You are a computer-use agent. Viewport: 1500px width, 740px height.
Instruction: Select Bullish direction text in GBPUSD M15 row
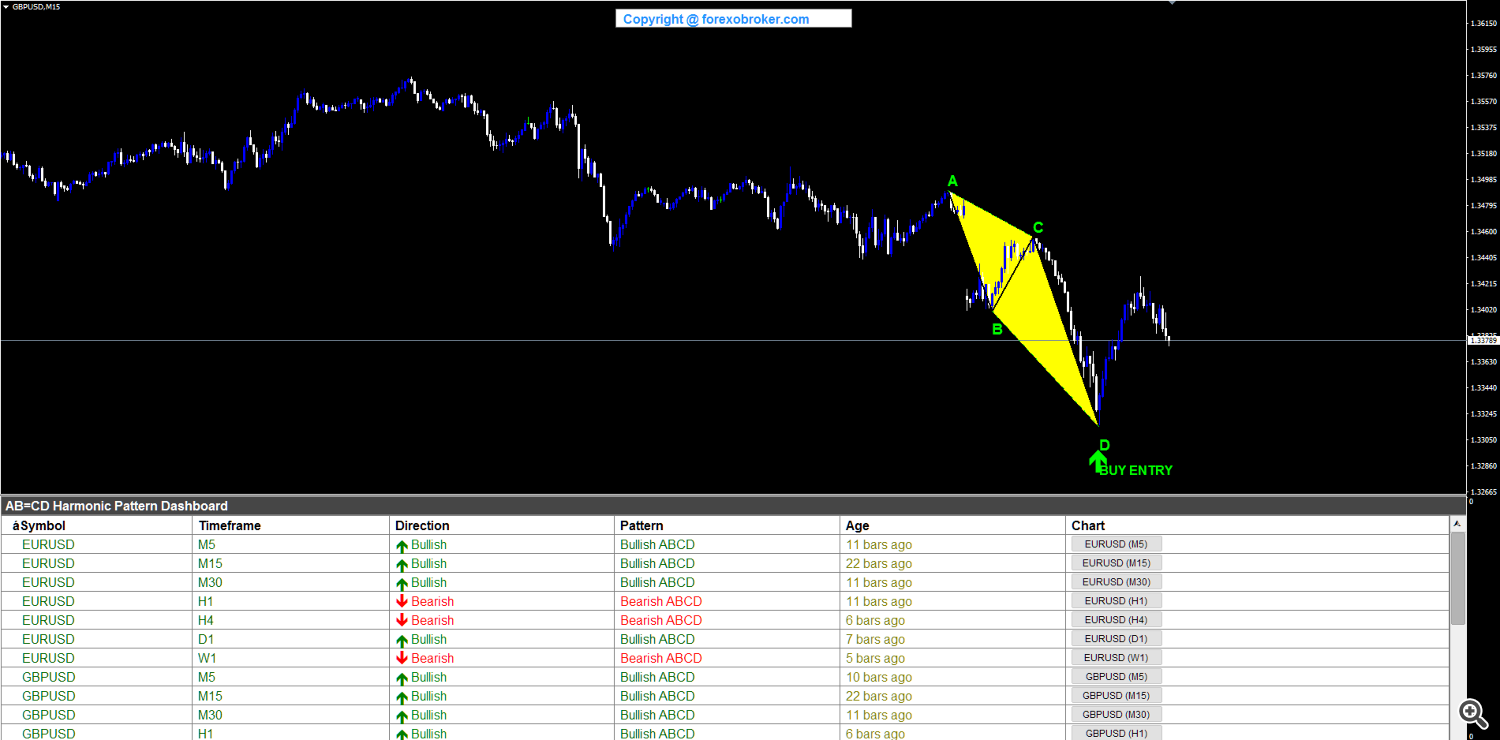pyautogui.click(x=429, y=697)
